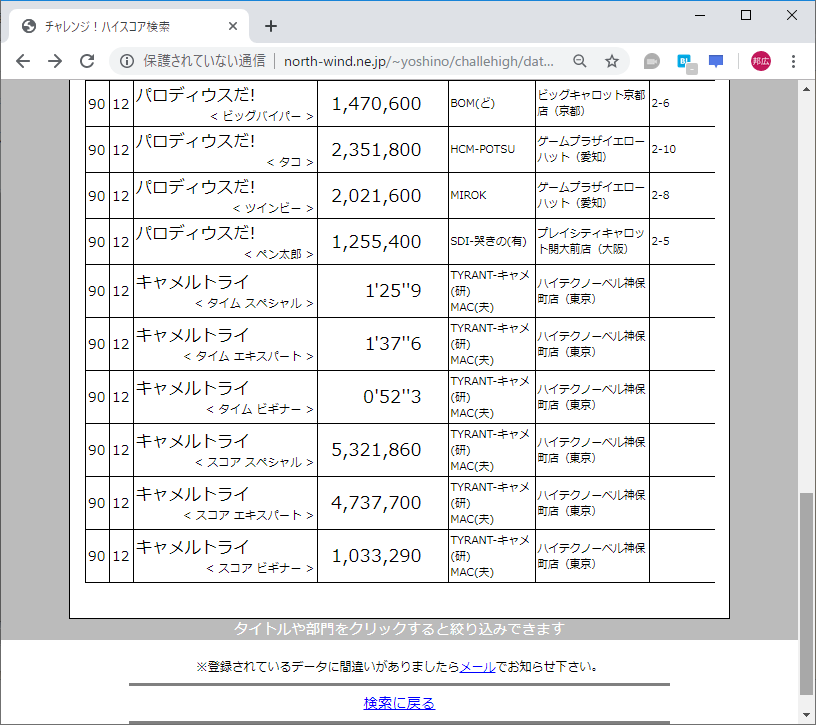
Task: Select the チャレンジ！ハイスコア検索 tab
Action: pos(129,26)
